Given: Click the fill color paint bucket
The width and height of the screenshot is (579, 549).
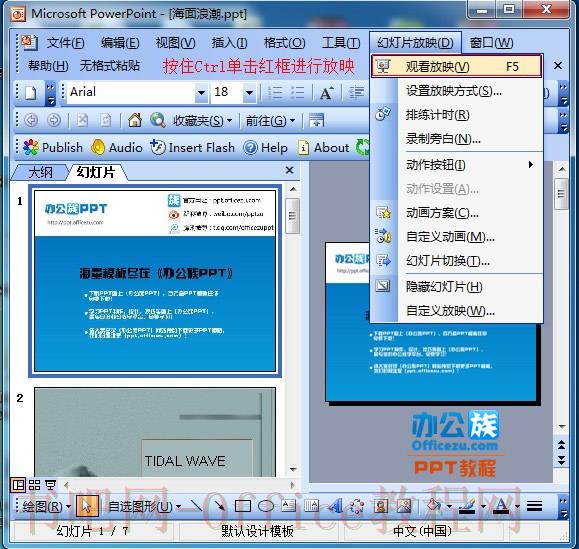Looking at the screenshot, I should 435,505.
